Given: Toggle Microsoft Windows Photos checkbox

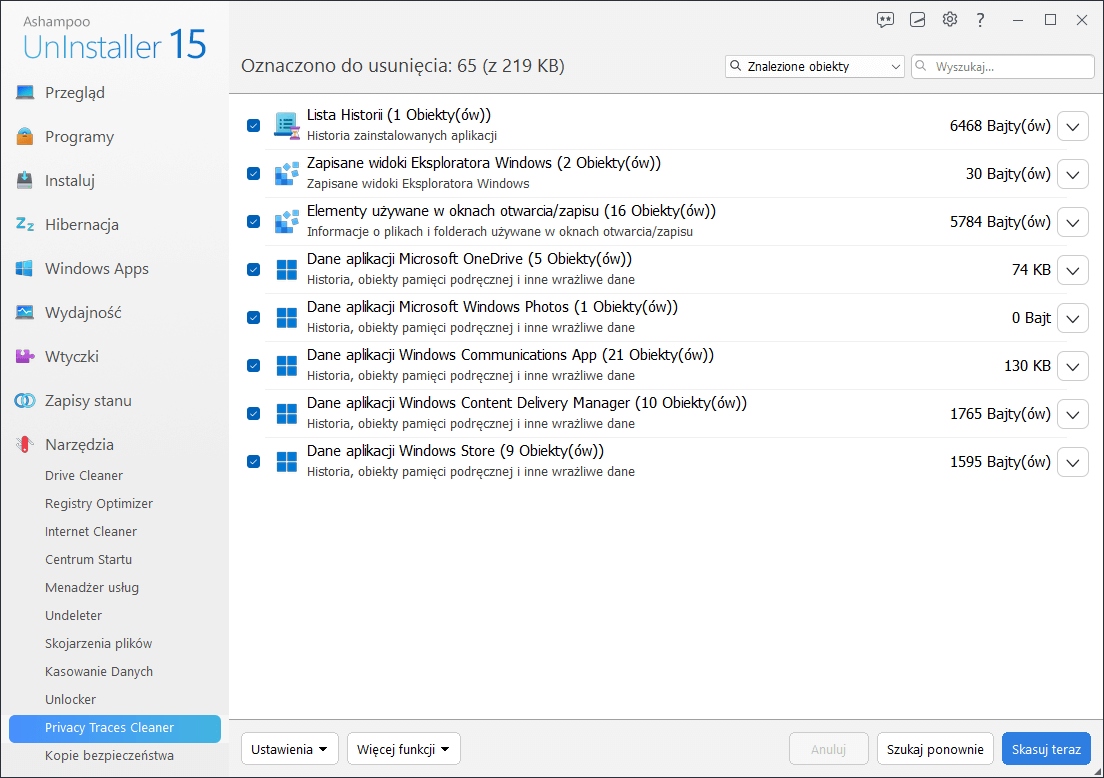Looking at the screenshot, I should pos(253,318).
